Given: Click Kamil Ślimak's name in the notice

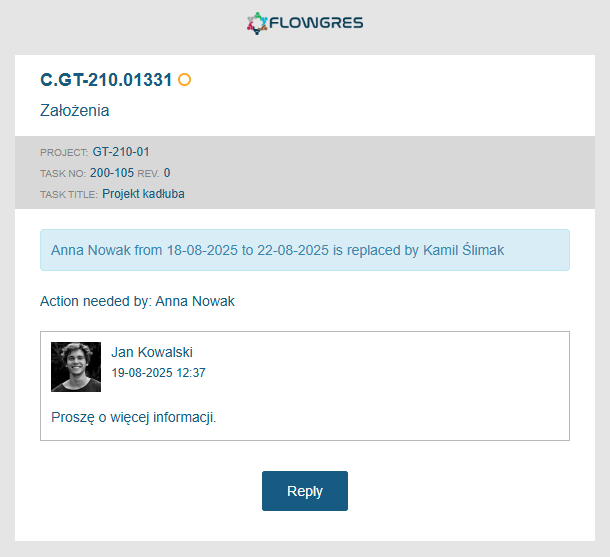Looking at the screenshot, I should click(463, 250).
